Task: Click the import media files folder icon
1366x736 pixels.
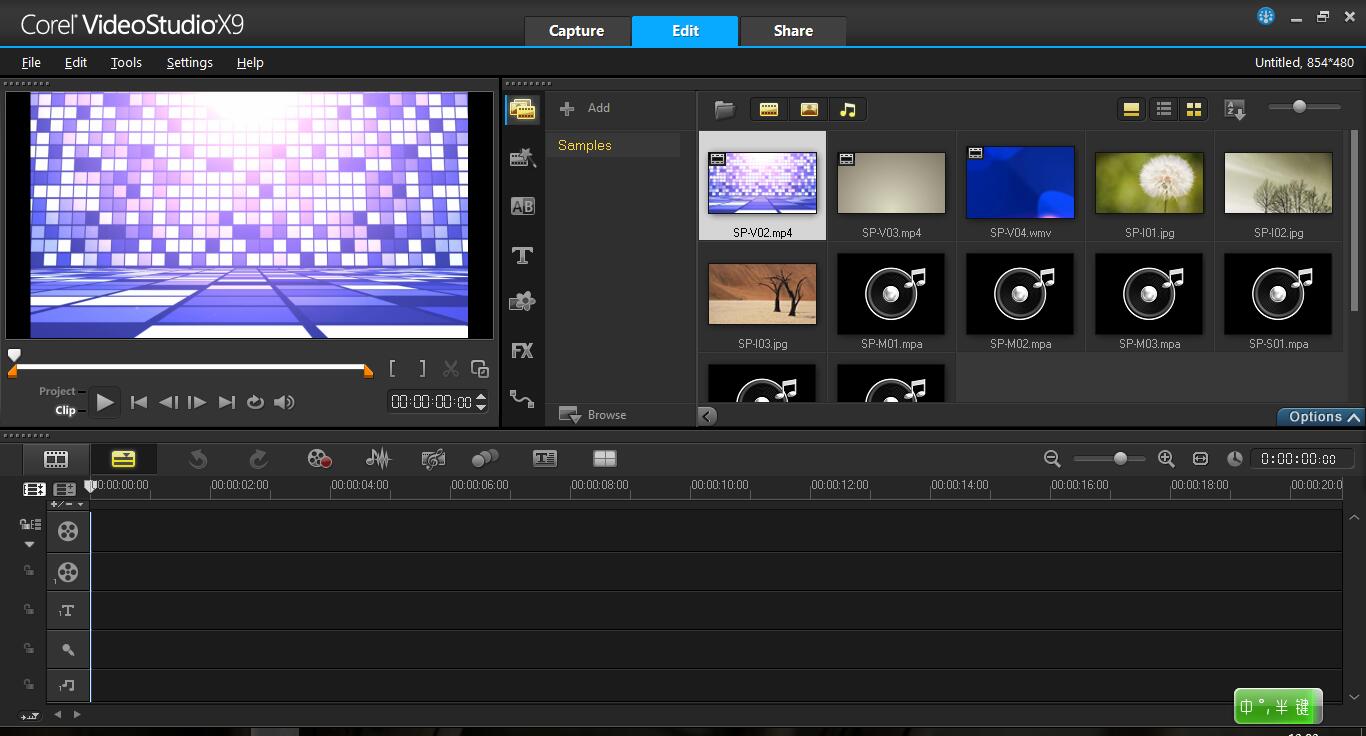Action: 725,109
